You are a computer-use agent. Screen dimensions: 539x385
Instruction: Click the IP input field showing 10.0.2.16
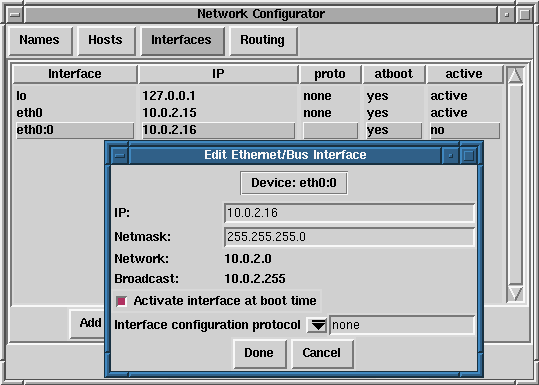click(349, 213)
